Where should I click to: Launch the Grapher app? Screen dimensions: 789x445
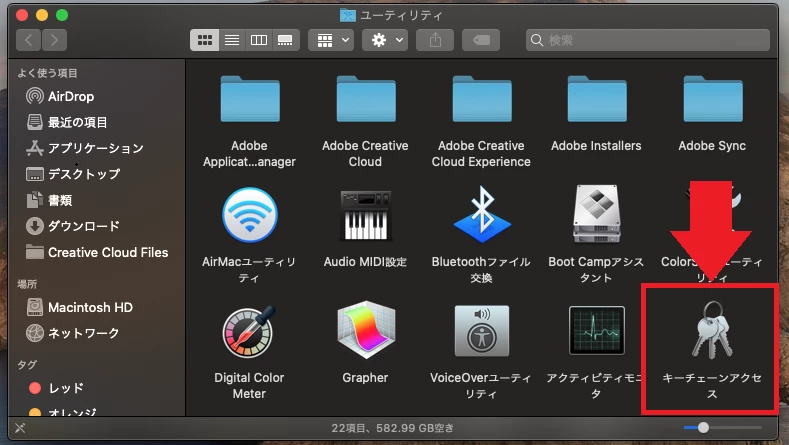pos(366,330)
